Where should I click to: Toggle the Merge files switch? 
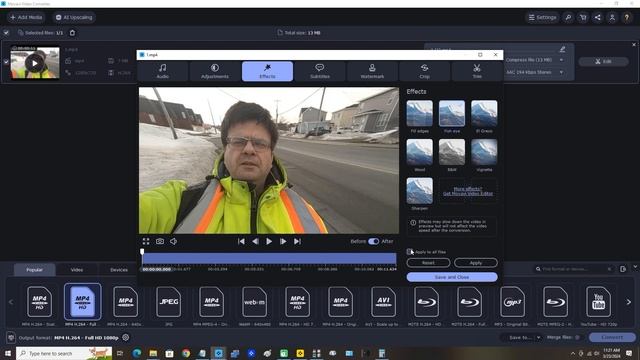point(577,338)
